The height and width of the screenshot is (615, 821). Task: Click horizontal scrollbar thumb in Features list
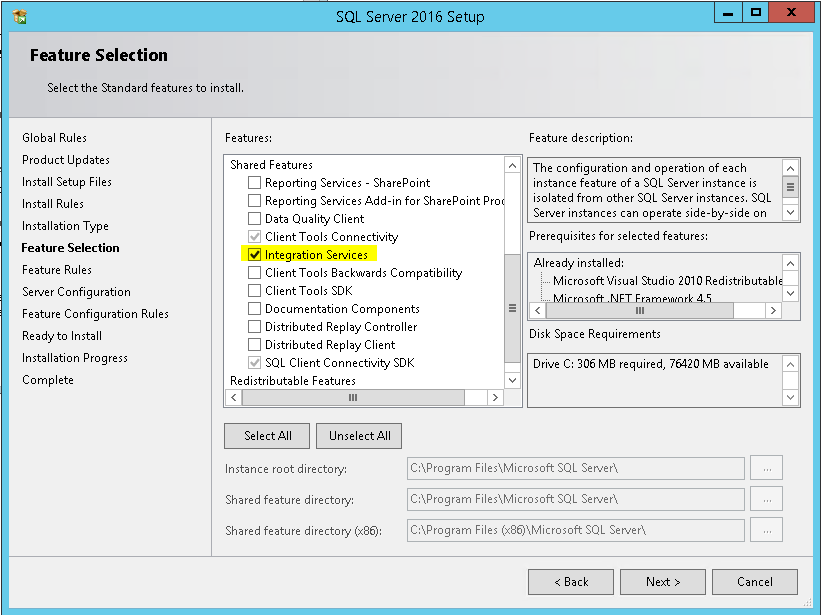click(353, 397)
